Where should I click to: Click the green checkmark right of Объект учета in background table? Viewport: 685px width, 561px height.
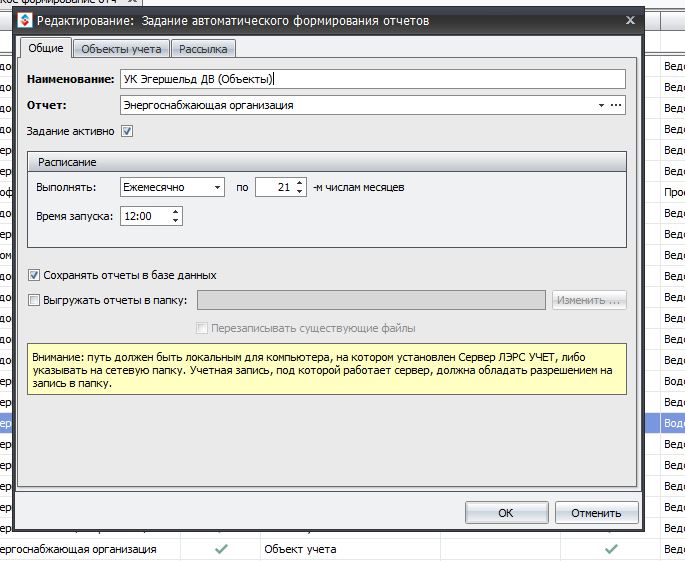click(611, 549)
